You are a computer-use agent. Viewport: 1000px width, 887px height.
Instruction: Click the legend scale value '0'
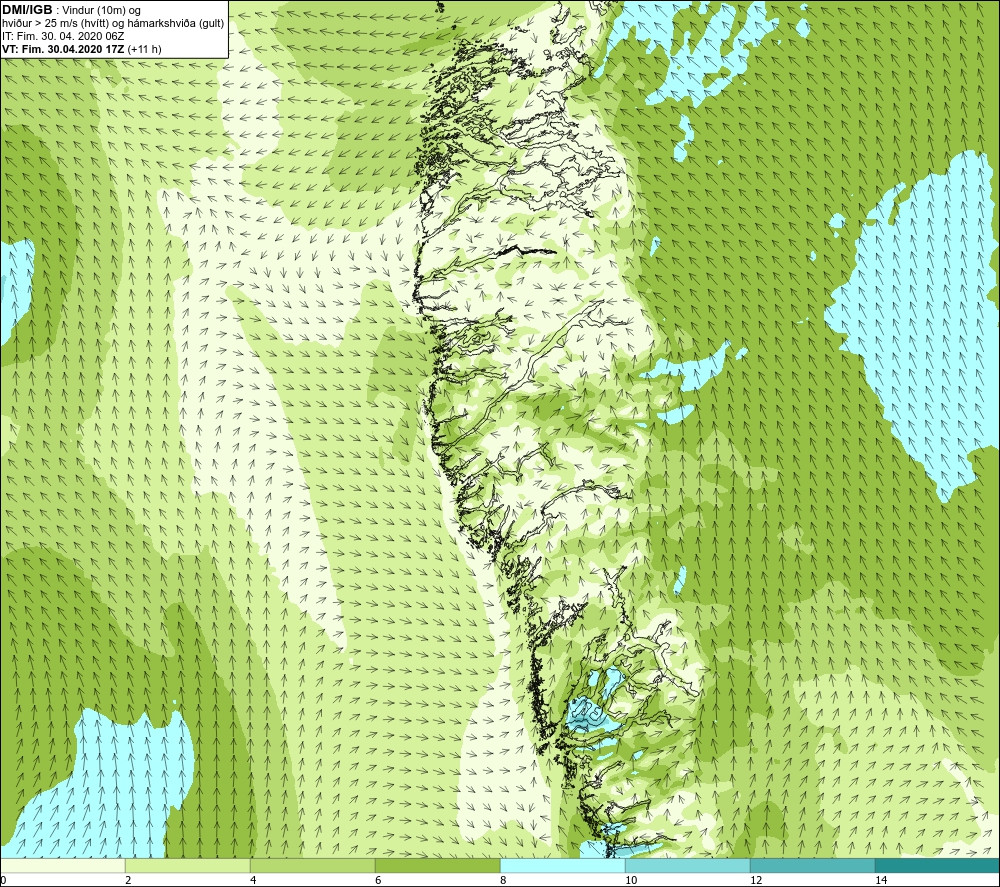coord(4,880)
